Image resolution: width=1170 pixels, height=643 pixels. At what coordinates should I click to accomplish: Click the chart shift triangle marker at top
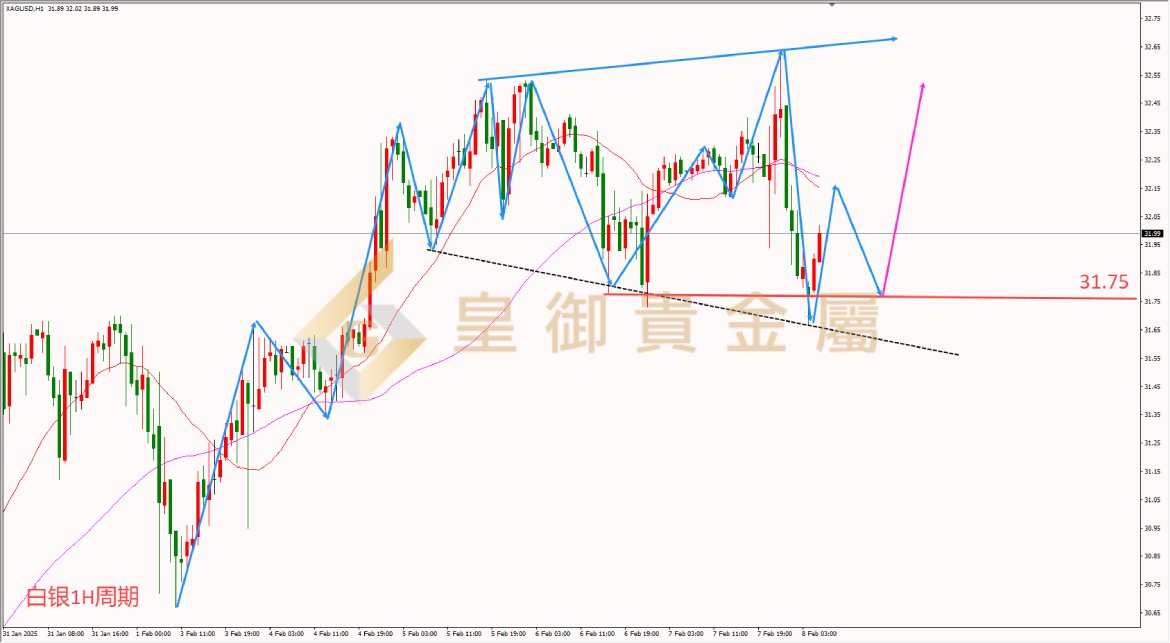(x=832, y=4)
